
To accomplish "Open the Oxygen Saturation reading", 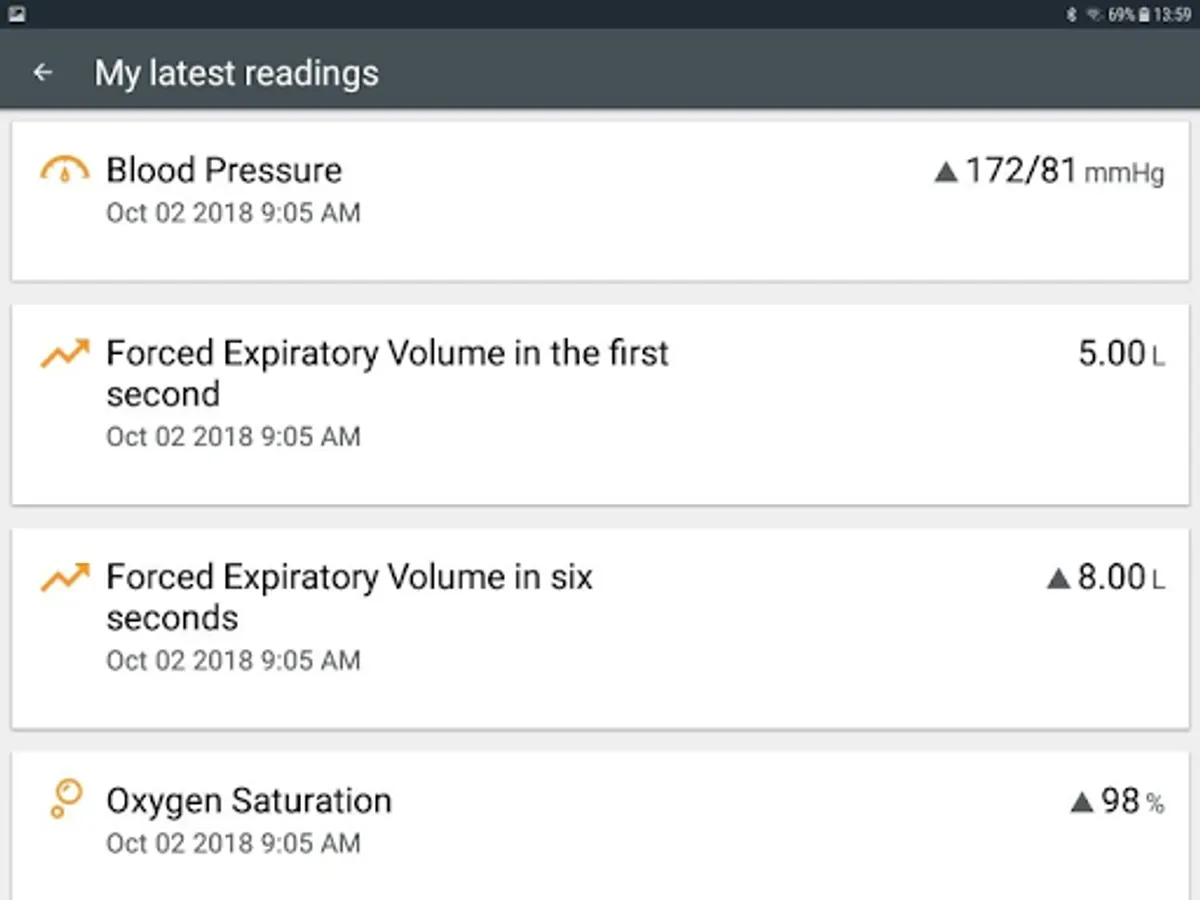I will [x=600, y=826].
